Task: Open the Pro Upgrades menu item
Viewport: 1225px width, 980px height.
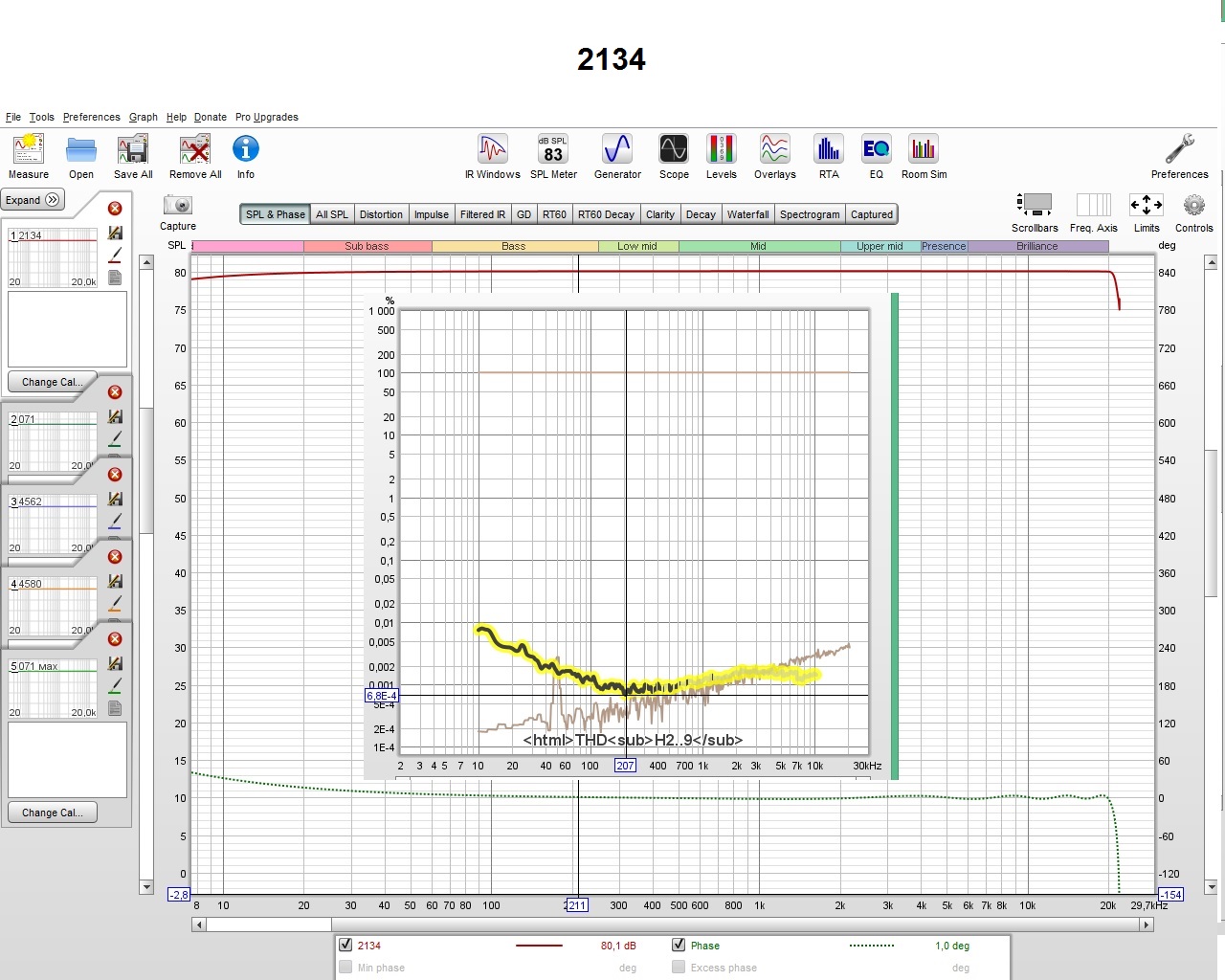Action: pos(267,117)
